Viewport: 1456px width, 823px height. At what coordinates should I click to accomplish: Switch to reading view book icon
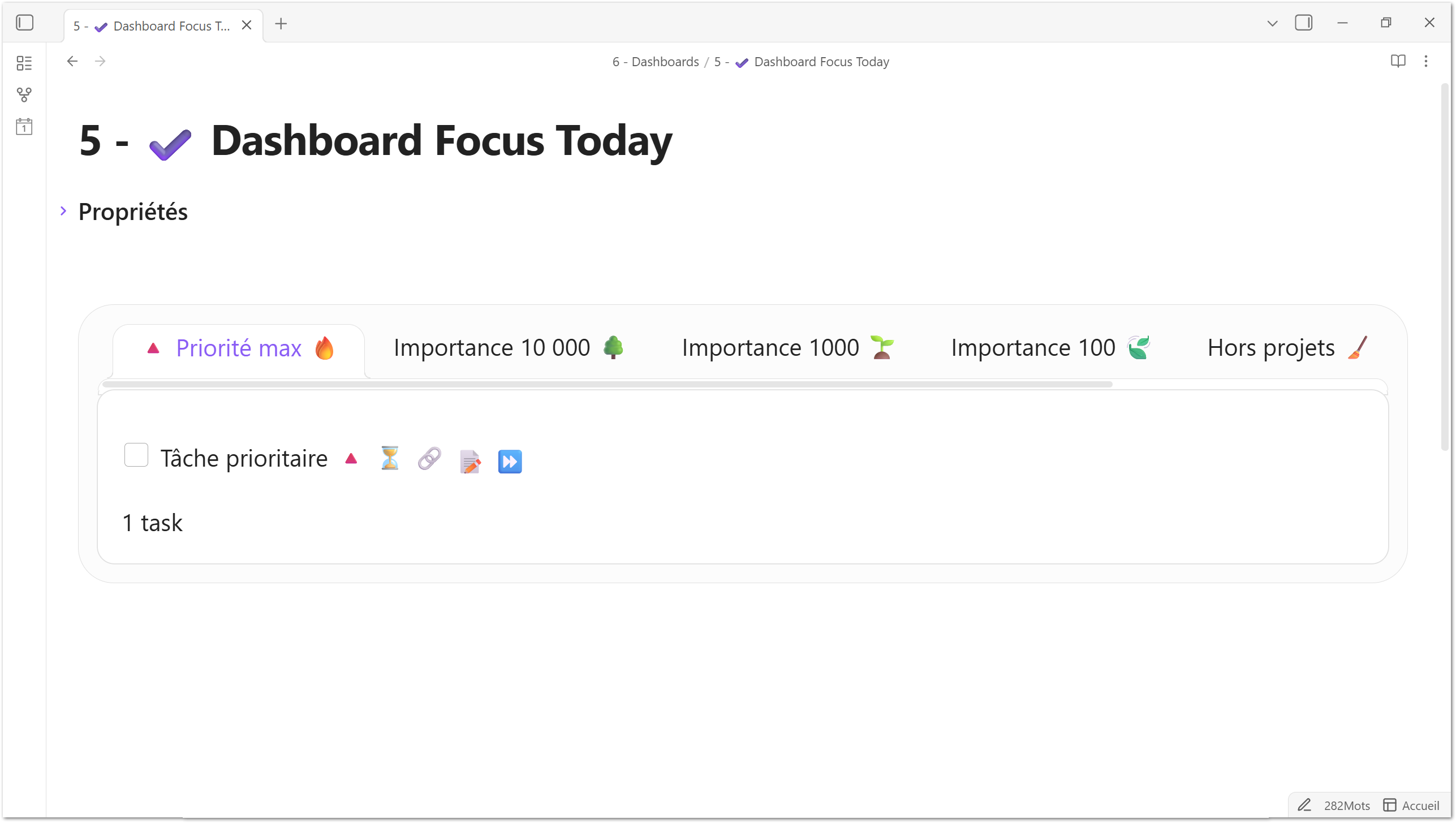pyautogui.click(x=1398, y=61)
